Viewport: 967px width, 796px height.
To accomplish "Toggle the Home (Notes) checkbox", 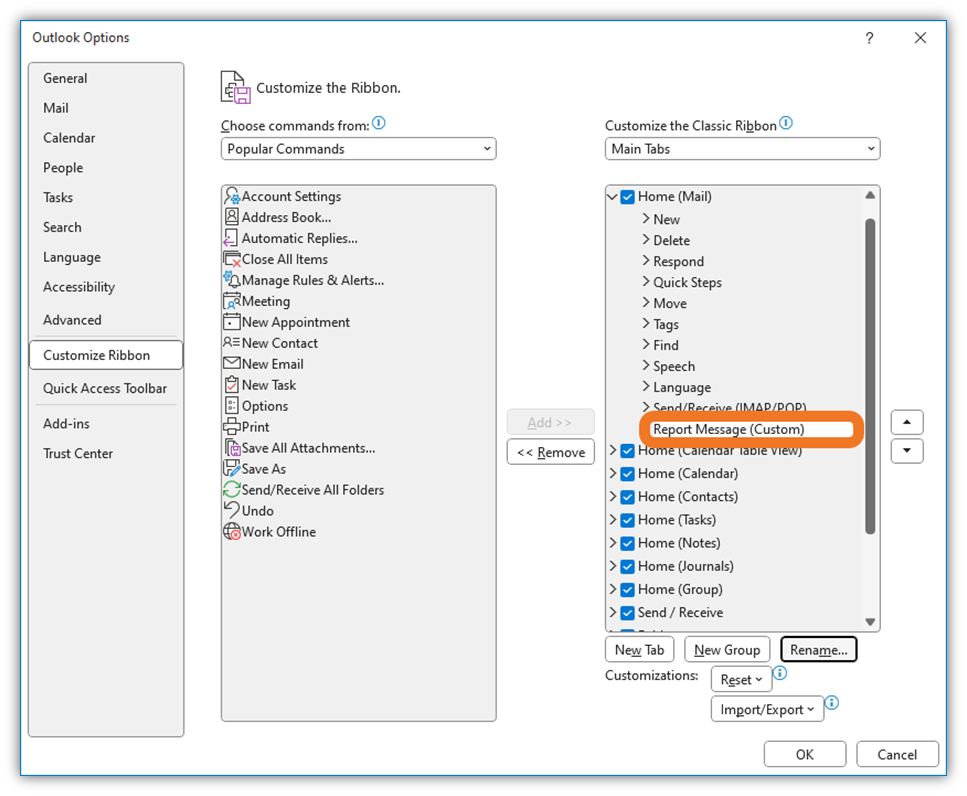I will pyautogui.click(x=627, y=543).
